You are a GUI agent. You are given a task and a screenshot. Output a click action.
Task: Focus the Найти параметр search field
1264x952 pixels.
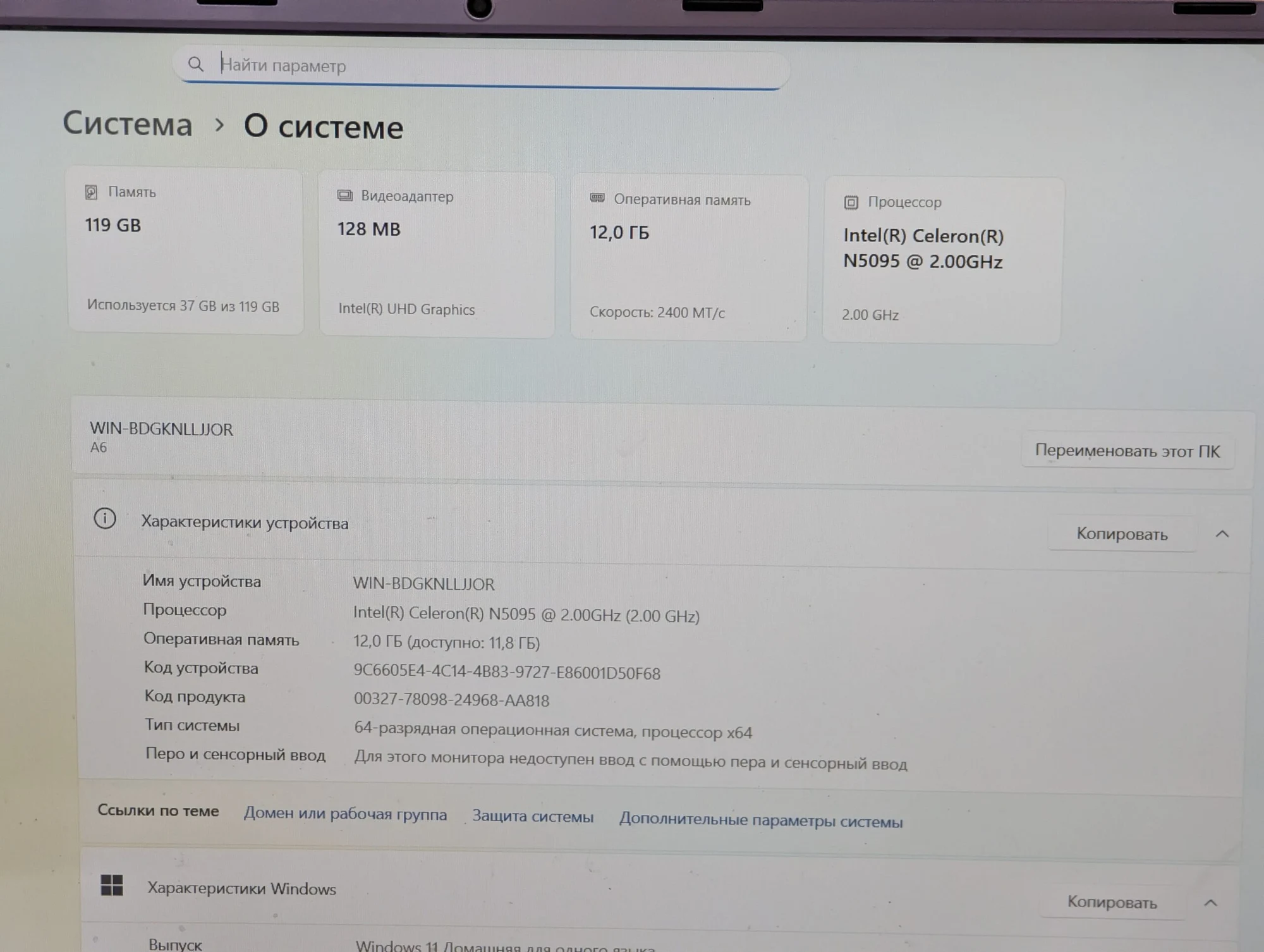(x=482, y=68)
